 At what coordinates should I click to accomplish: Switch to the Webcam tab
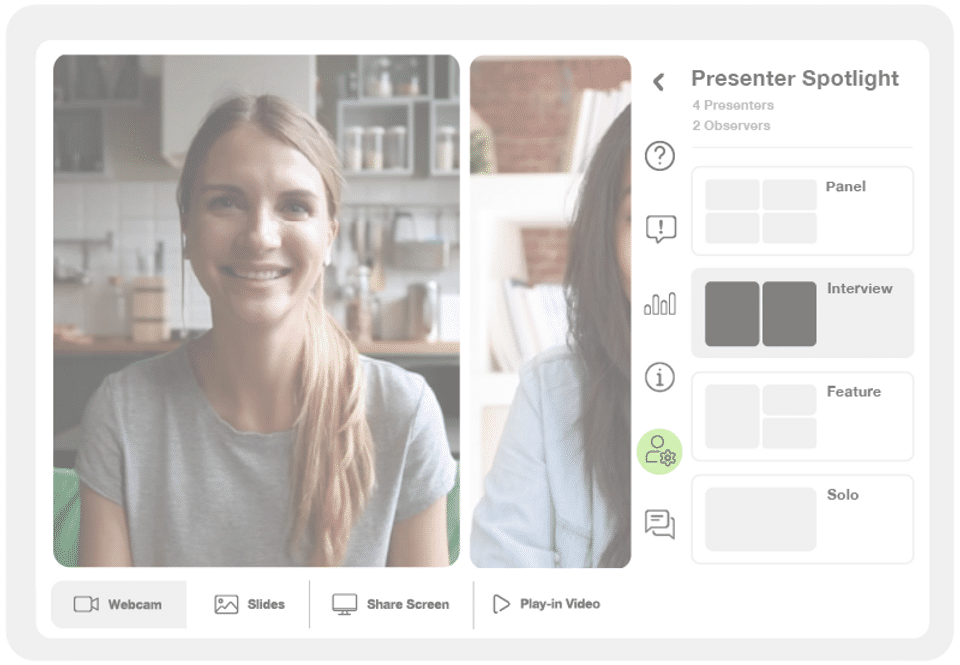[119, 604]
